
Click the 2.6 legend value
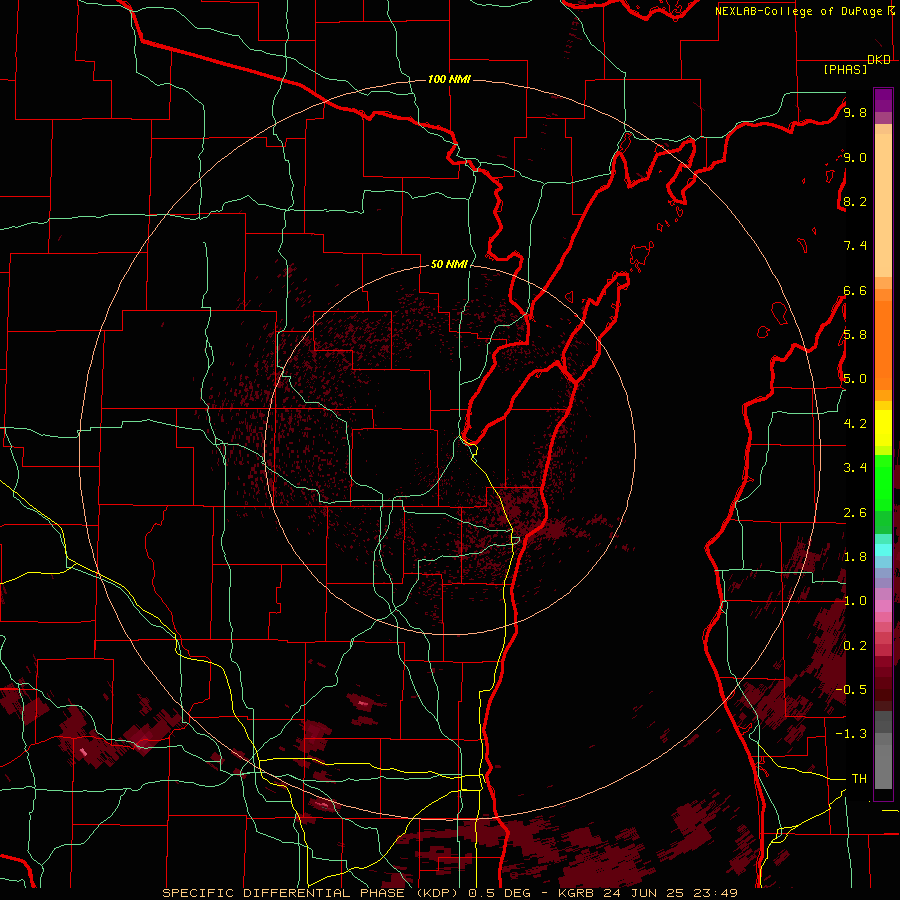[x=855, y=513]
